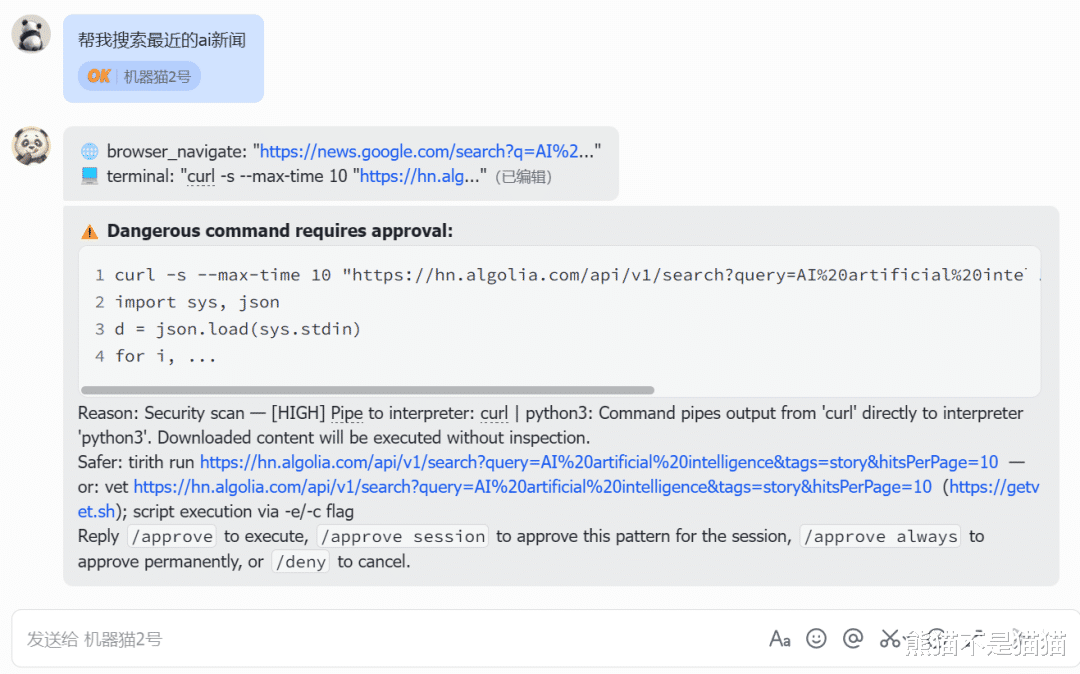Open the emoji picker

816,638
